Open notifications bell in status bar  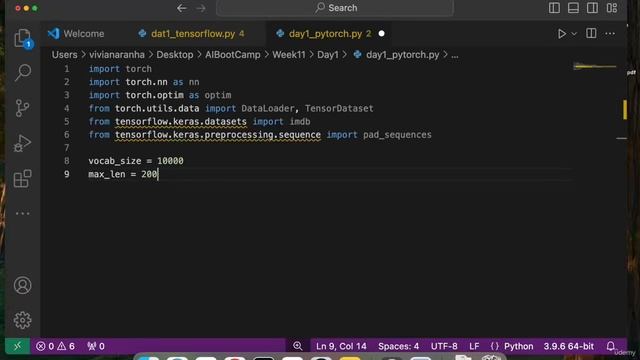coord(611,346)
